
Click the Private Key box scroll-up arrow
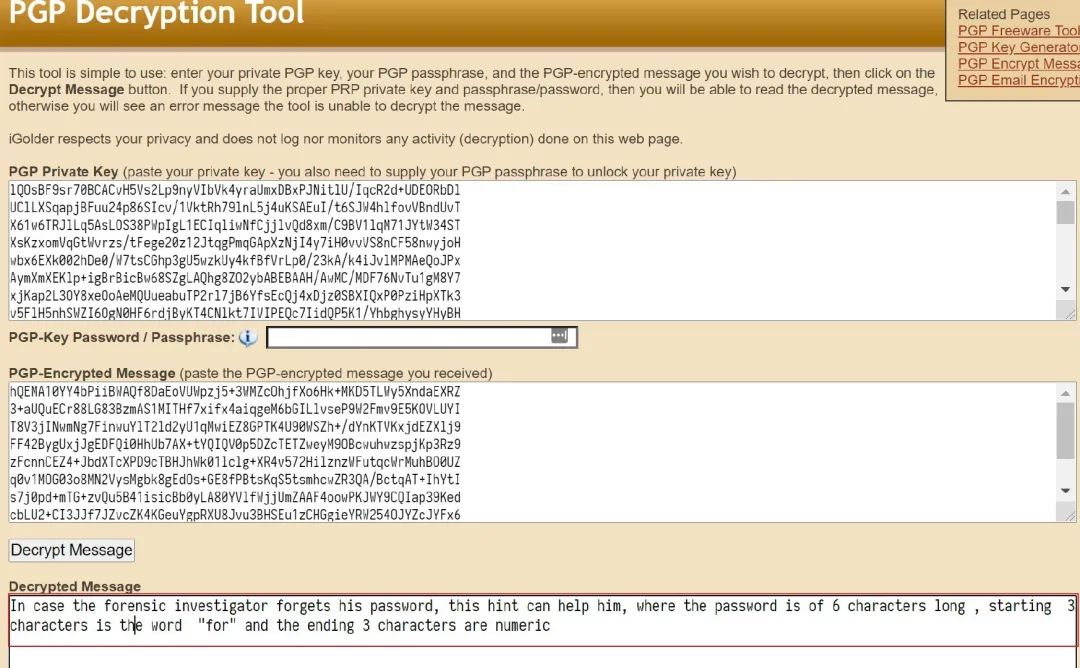(1066, 191)
